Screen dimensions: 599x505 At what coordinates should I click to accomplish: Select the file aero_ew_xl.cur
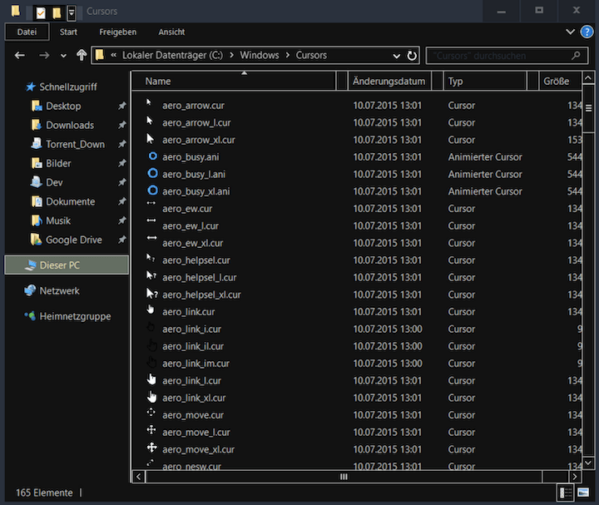(193, 243)
